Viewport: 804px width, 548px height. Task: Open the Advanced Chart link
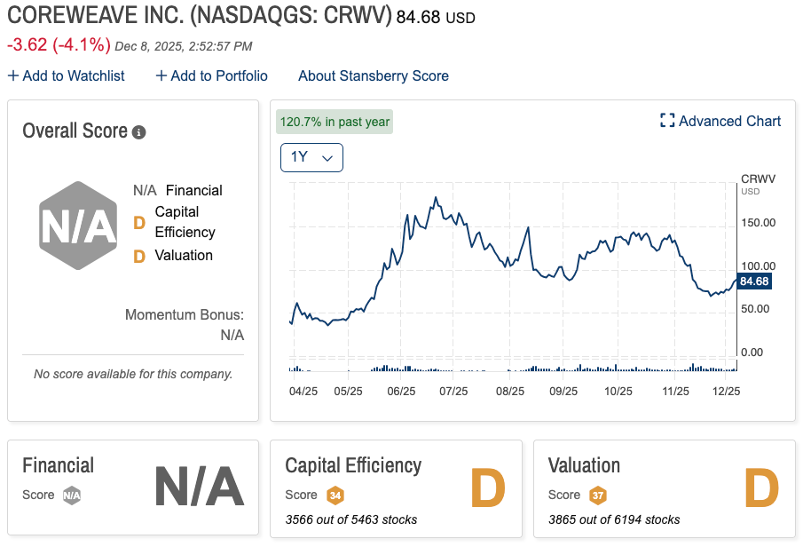click(x=729, y=121)
